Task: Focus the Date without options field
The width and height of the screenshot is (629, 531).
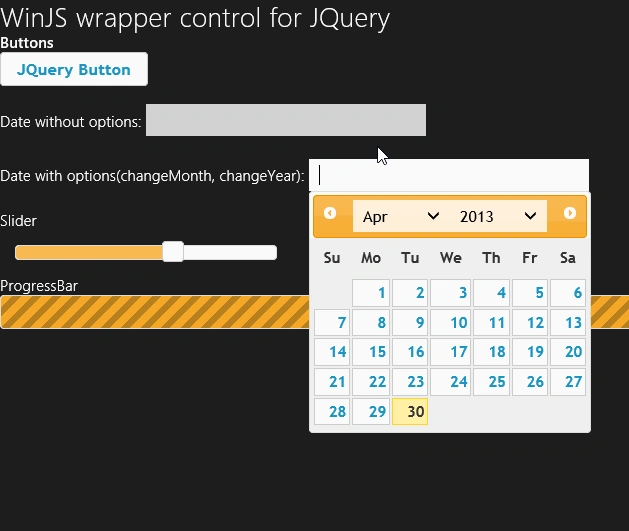Action: 286,120
